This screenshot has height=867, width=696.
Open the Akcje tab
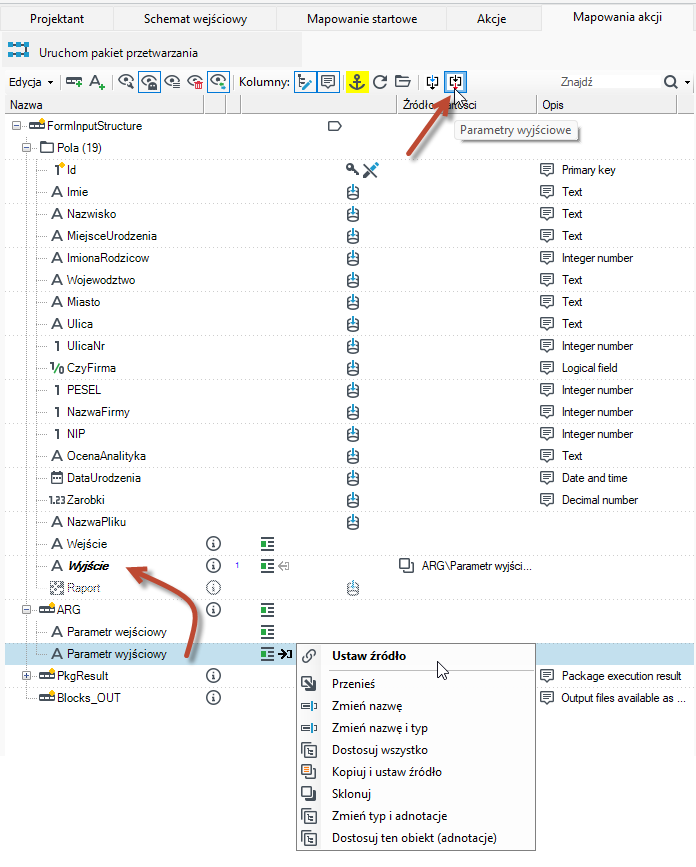tap(491, 19)
